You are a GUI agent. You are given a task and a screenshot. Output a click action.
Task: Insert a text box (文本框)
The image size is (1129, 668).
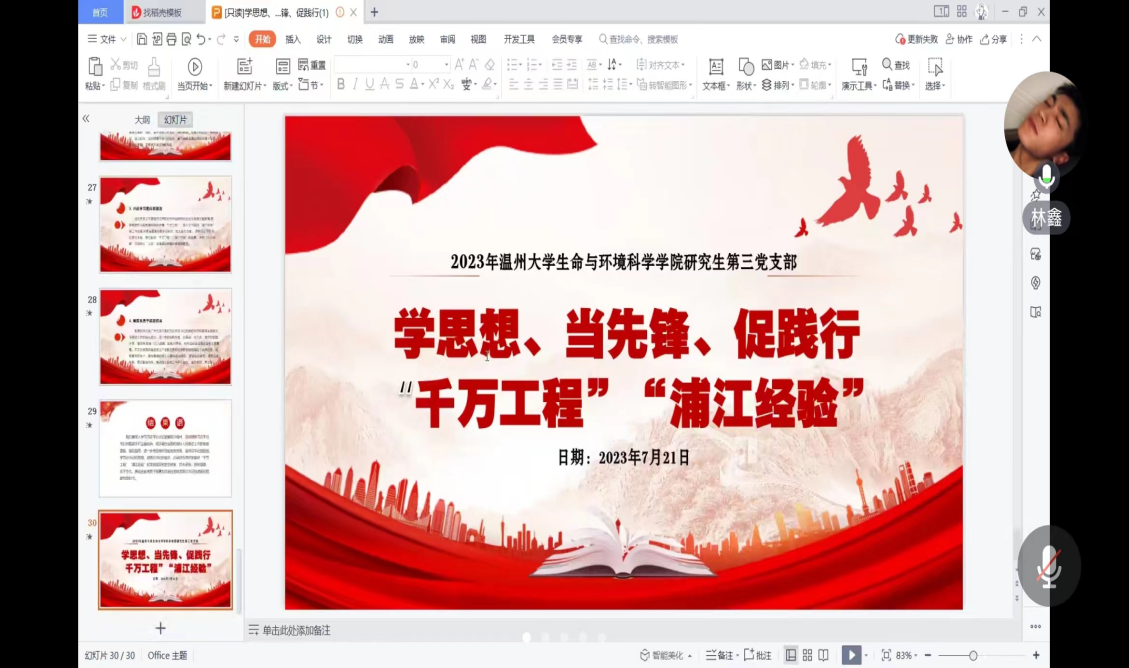[716, 66]
